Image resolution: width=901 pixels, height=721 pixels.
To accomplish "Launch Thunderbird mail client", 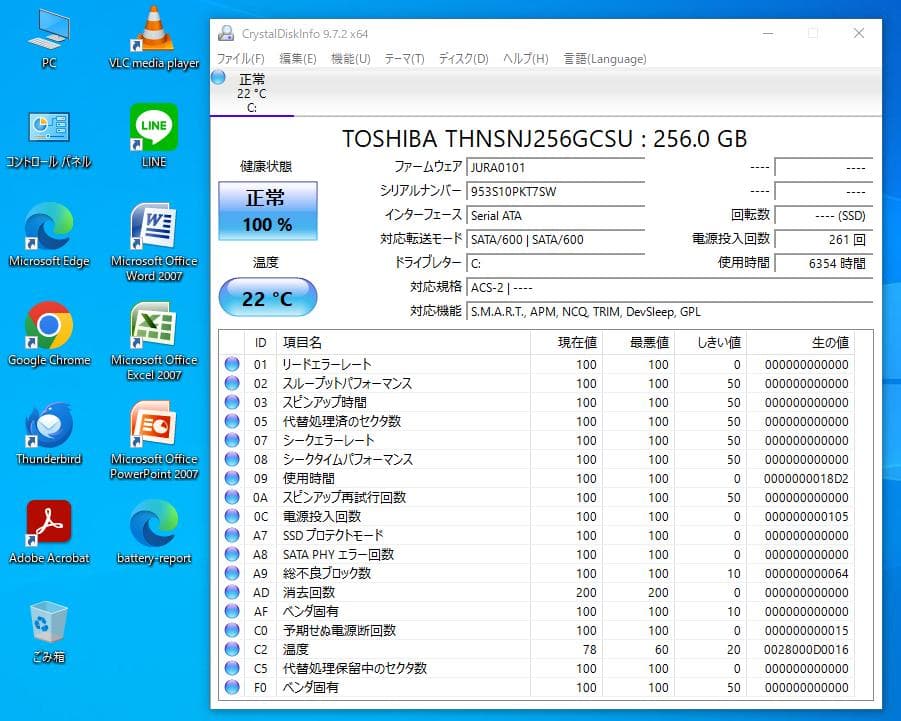I will pyautogui.click(x=49, y=424).
